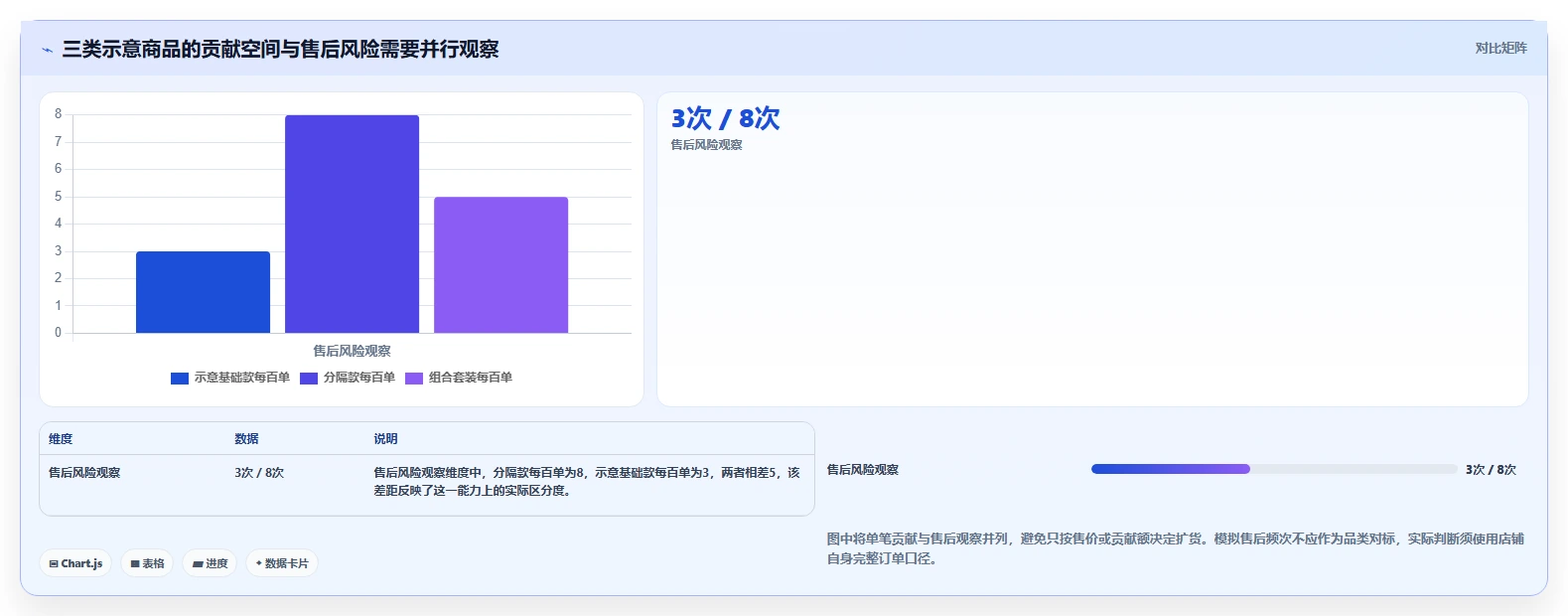1568x616 pixels.
Task: Click the header icon beside the title
Action: [47, 50]
